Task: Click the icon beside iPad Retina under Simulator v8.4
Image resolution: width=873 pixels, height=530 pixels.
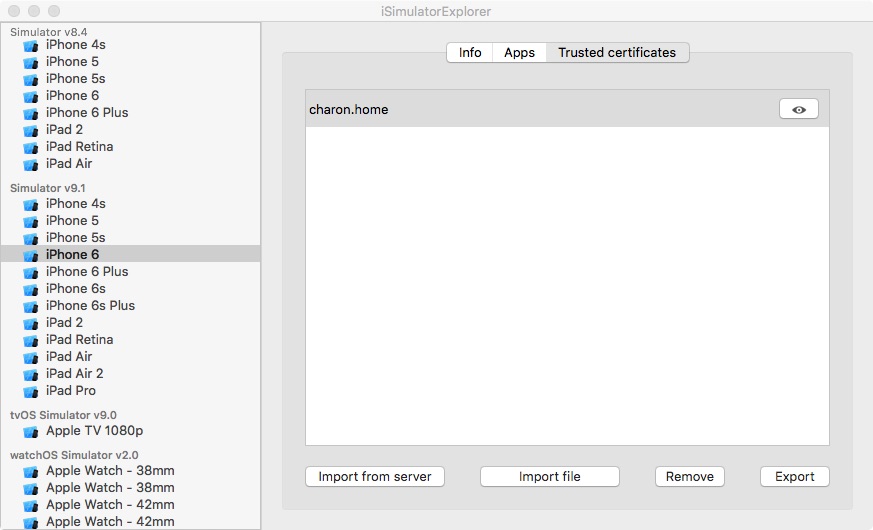Action: (31, 148)
